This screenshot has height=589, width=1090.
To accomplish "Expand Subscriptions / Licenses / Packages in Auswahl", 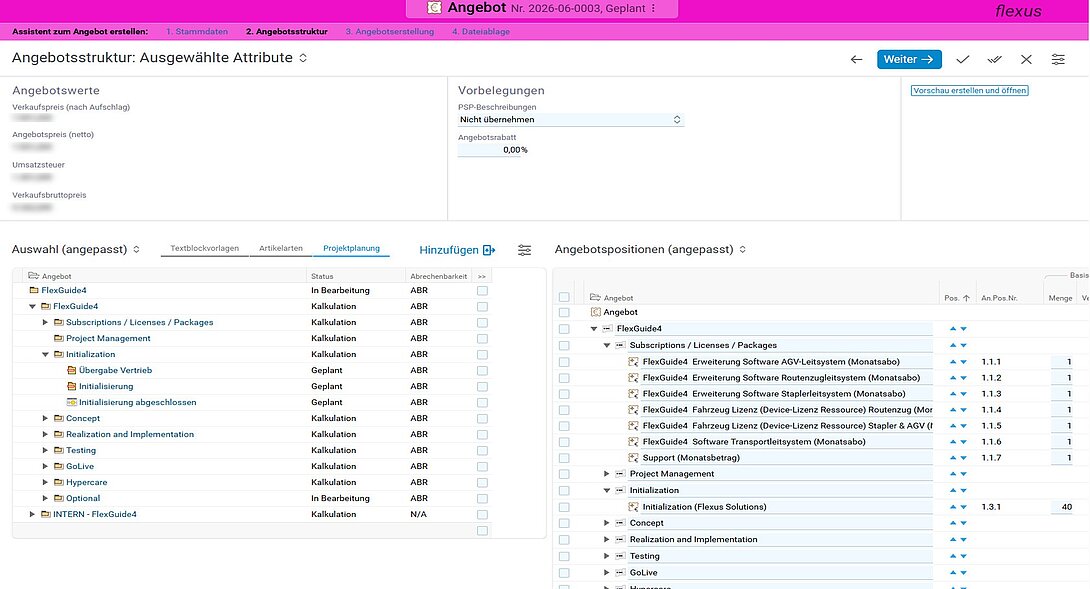I will point(45,323).
